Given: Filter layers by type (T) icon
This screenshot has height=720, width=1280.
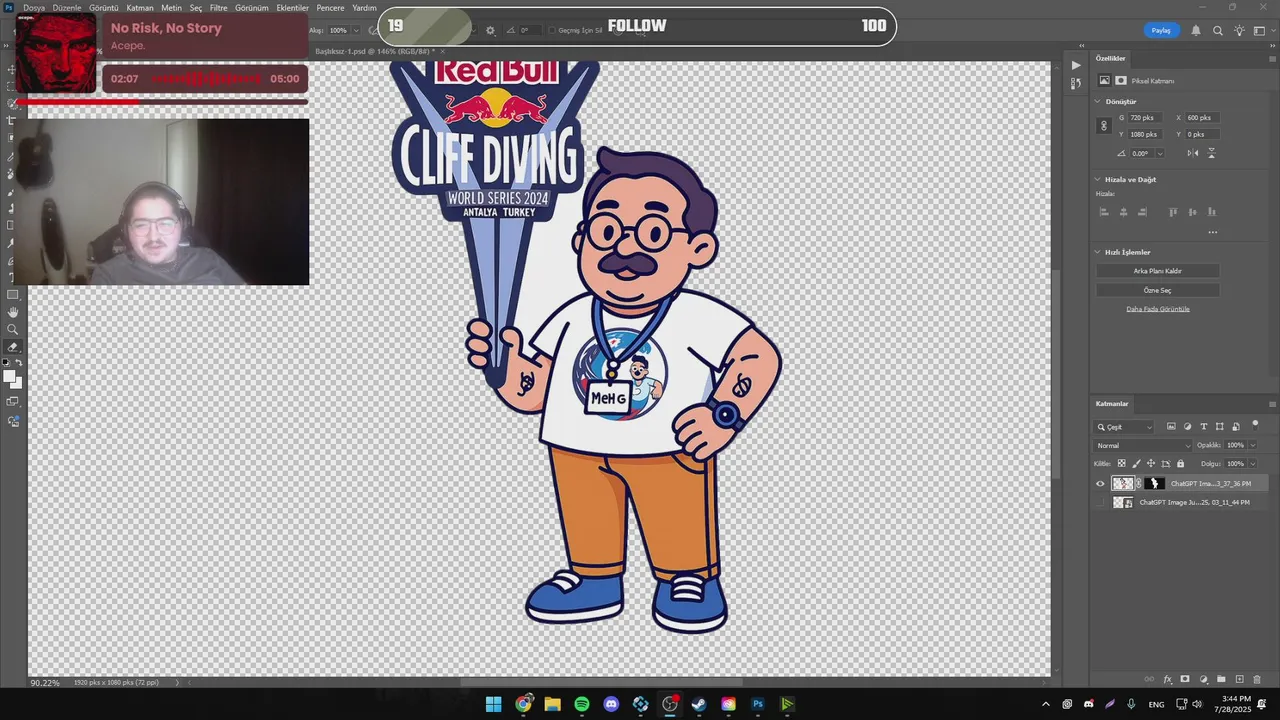Looking at the screenshot, I should point(1204,426).
